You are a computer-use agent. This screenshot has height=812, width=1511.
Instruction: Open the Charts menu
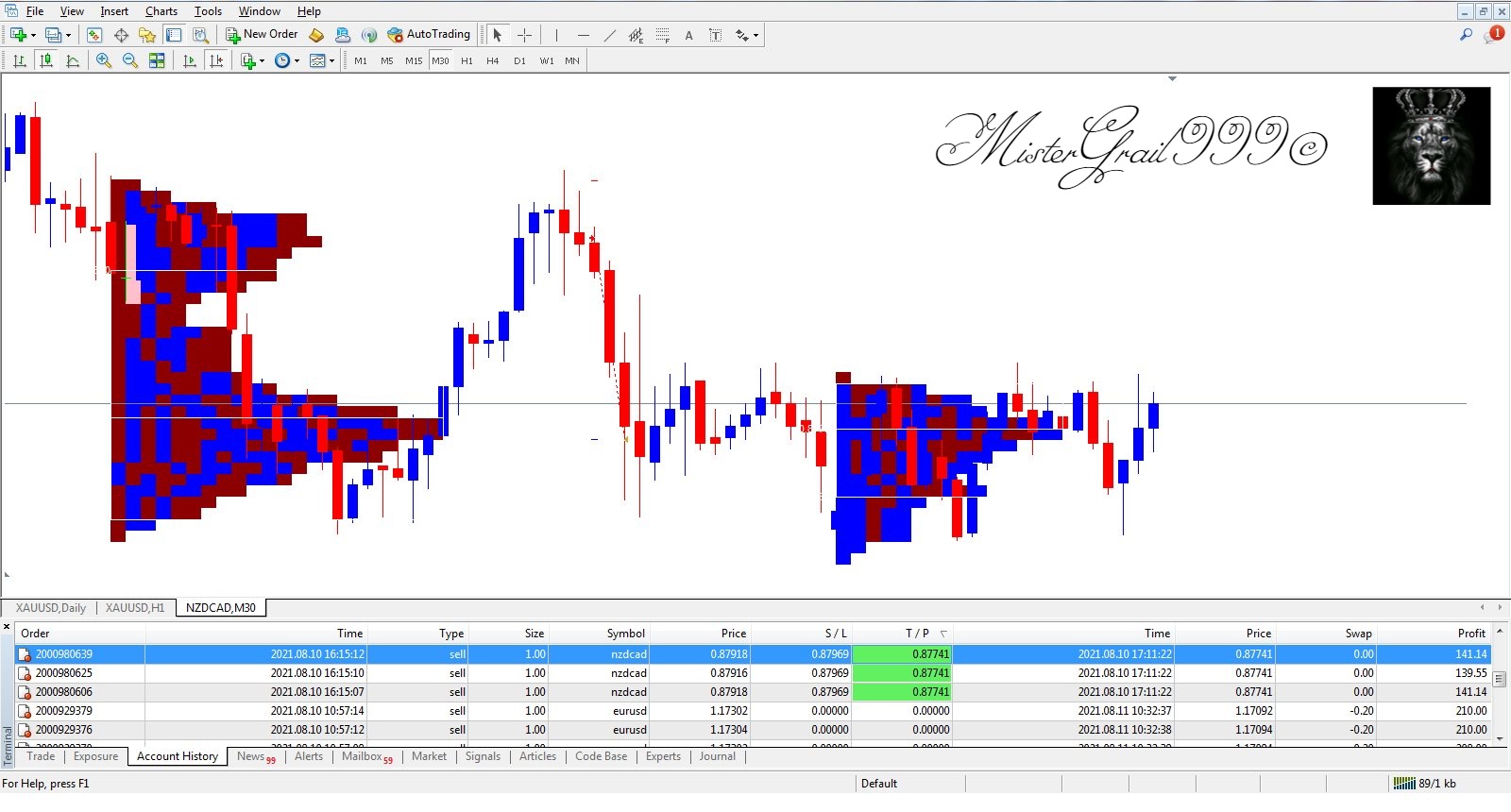pyautogui.click(x=161, y=11)
